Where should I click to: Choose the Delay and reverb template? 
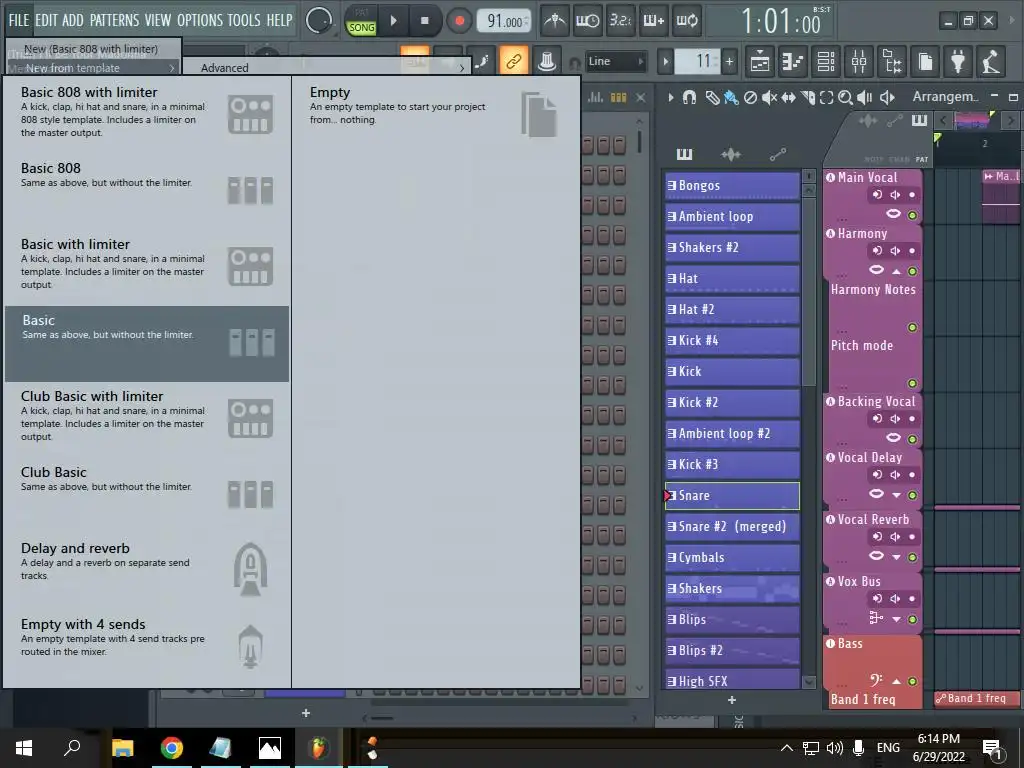tap(147, 571)
